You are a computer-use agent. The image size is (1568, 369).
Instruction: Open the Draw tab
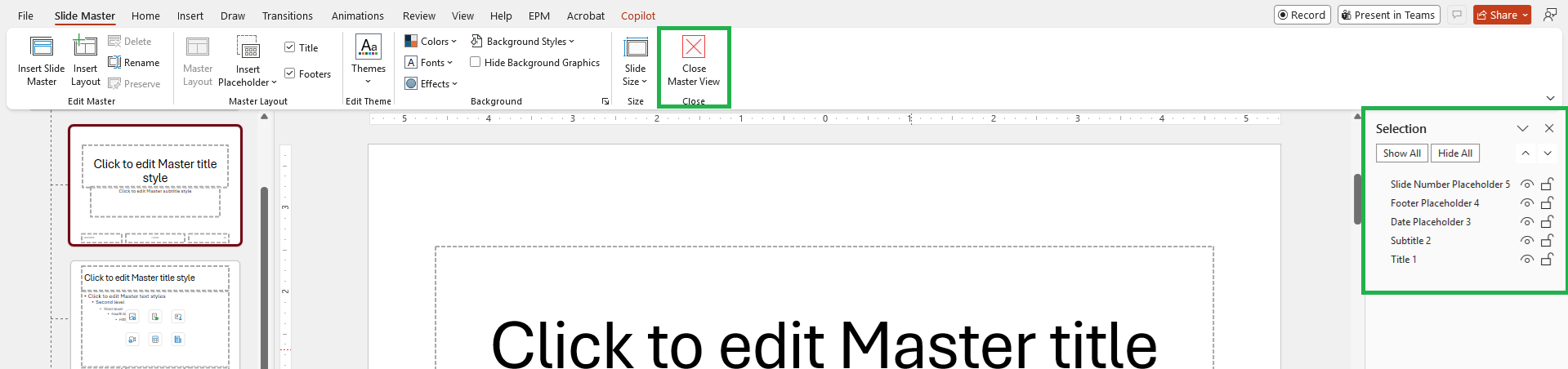(233, 16)
